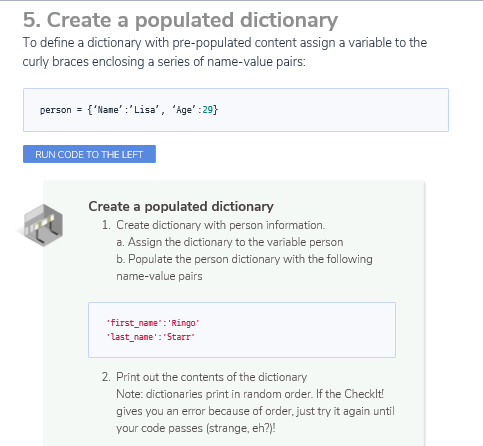Click the 'Lisa' value in the code example

tap(144, 110)
